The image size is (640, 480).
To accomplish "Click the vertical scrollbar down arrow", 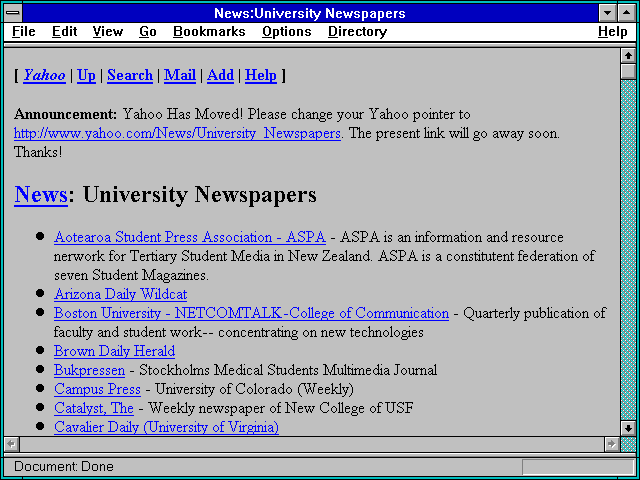I will pyautogui.click(x=628, y=428).
